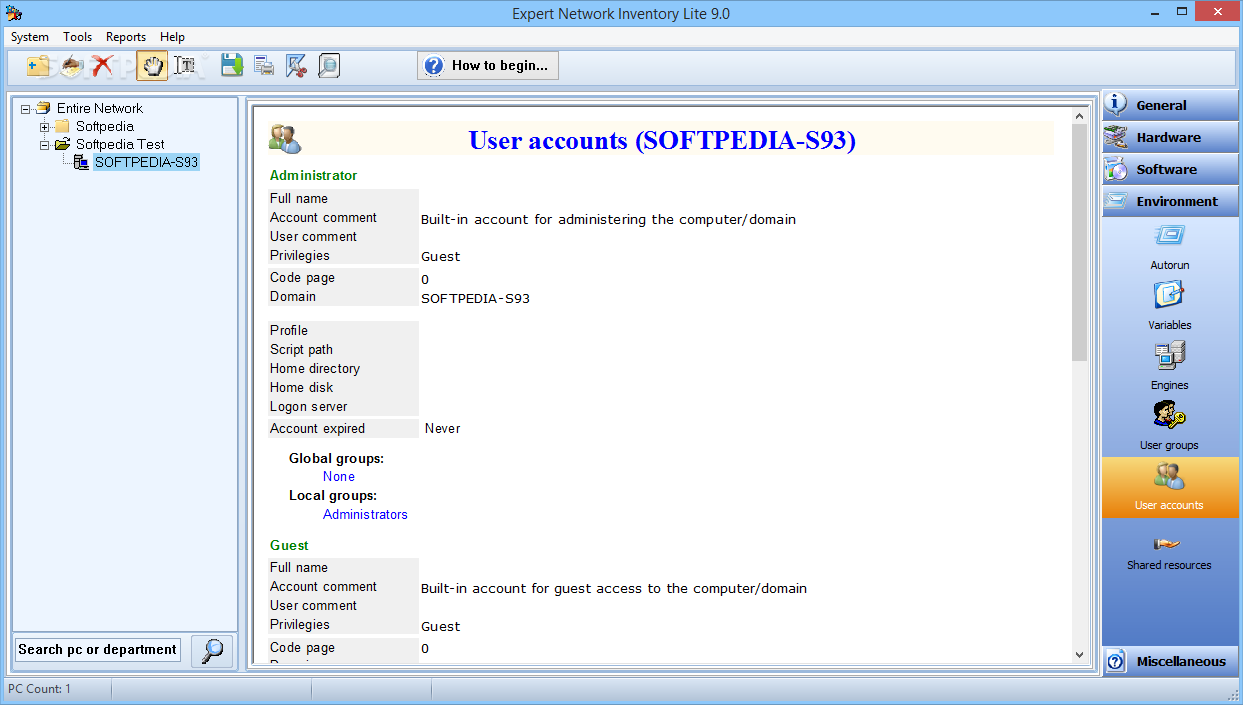Click the report scrollbar down arrow

pos(1079,655)
